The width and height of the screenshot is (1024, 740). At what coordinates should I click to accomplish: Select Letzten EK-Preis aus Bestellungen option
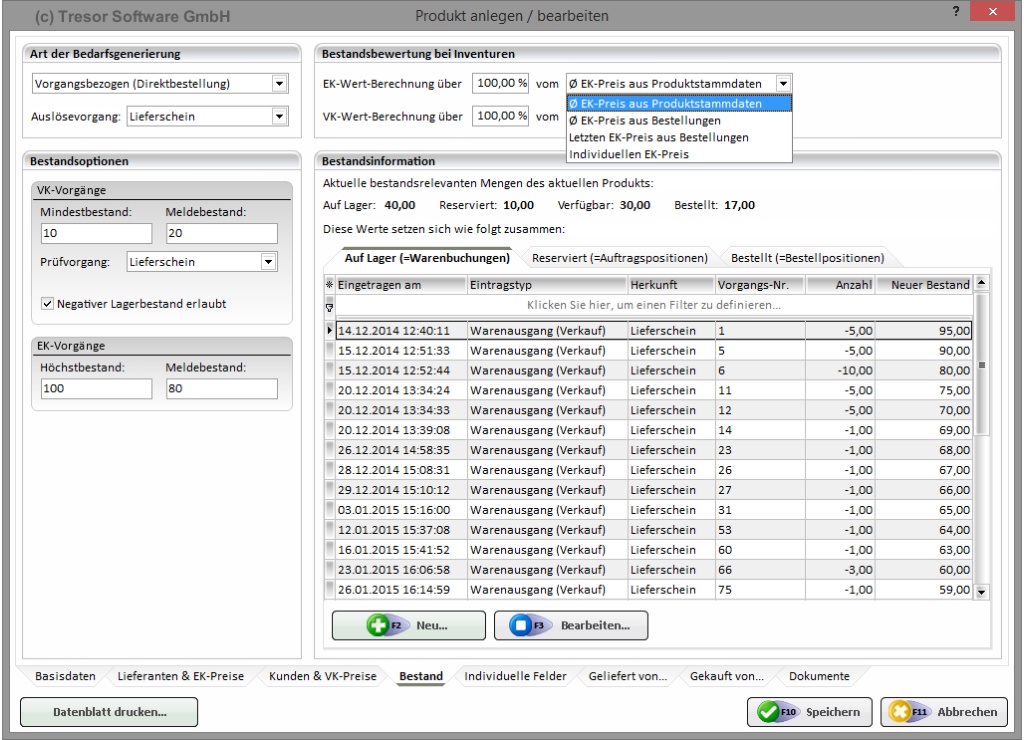(658, 137)
